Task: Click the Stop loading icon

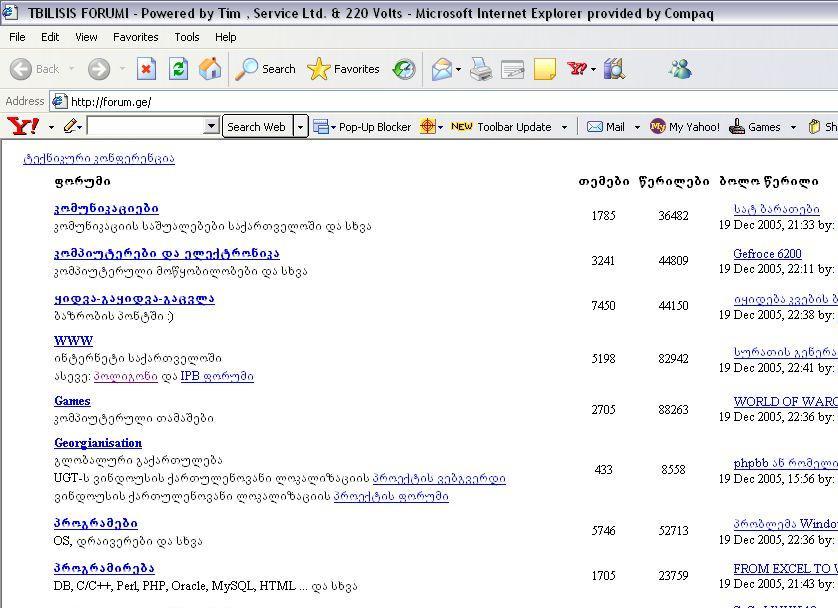Action: coord(146,69)
